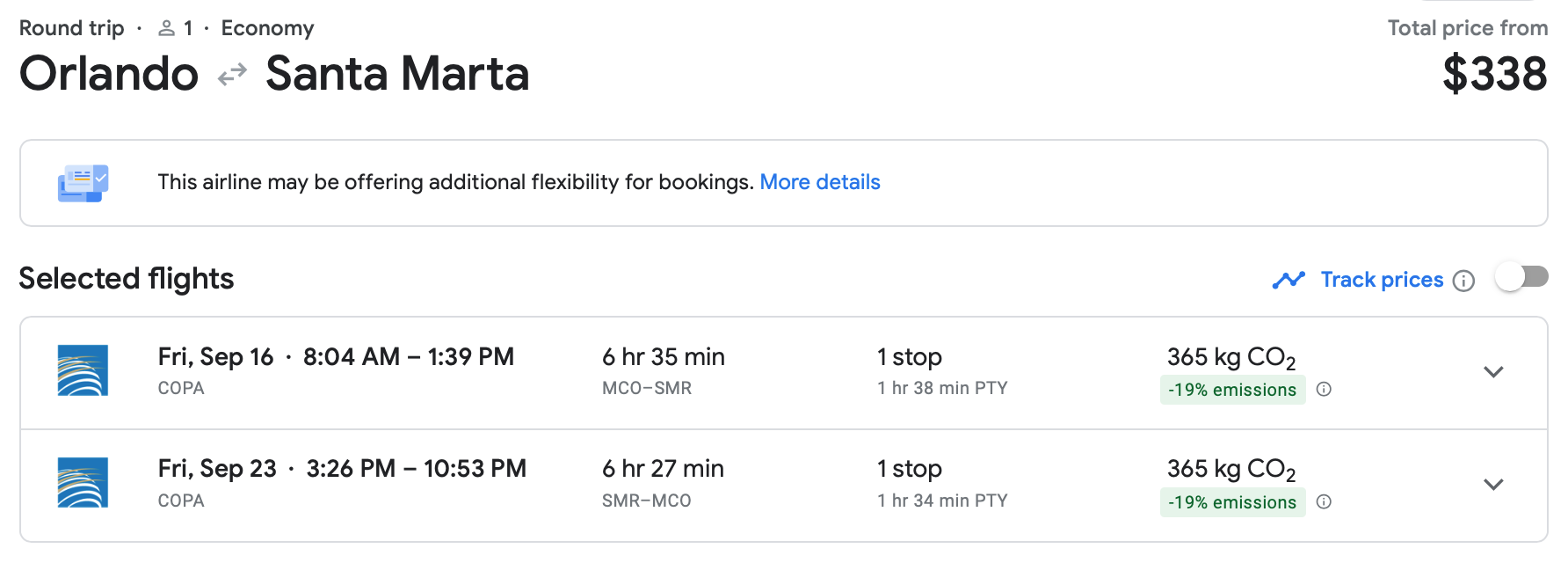Image resolution: width=1568 pixels, height=563 pixels.
Task: Click emissions info icon for Sep 16 flight
Action: pos(1325,390)
